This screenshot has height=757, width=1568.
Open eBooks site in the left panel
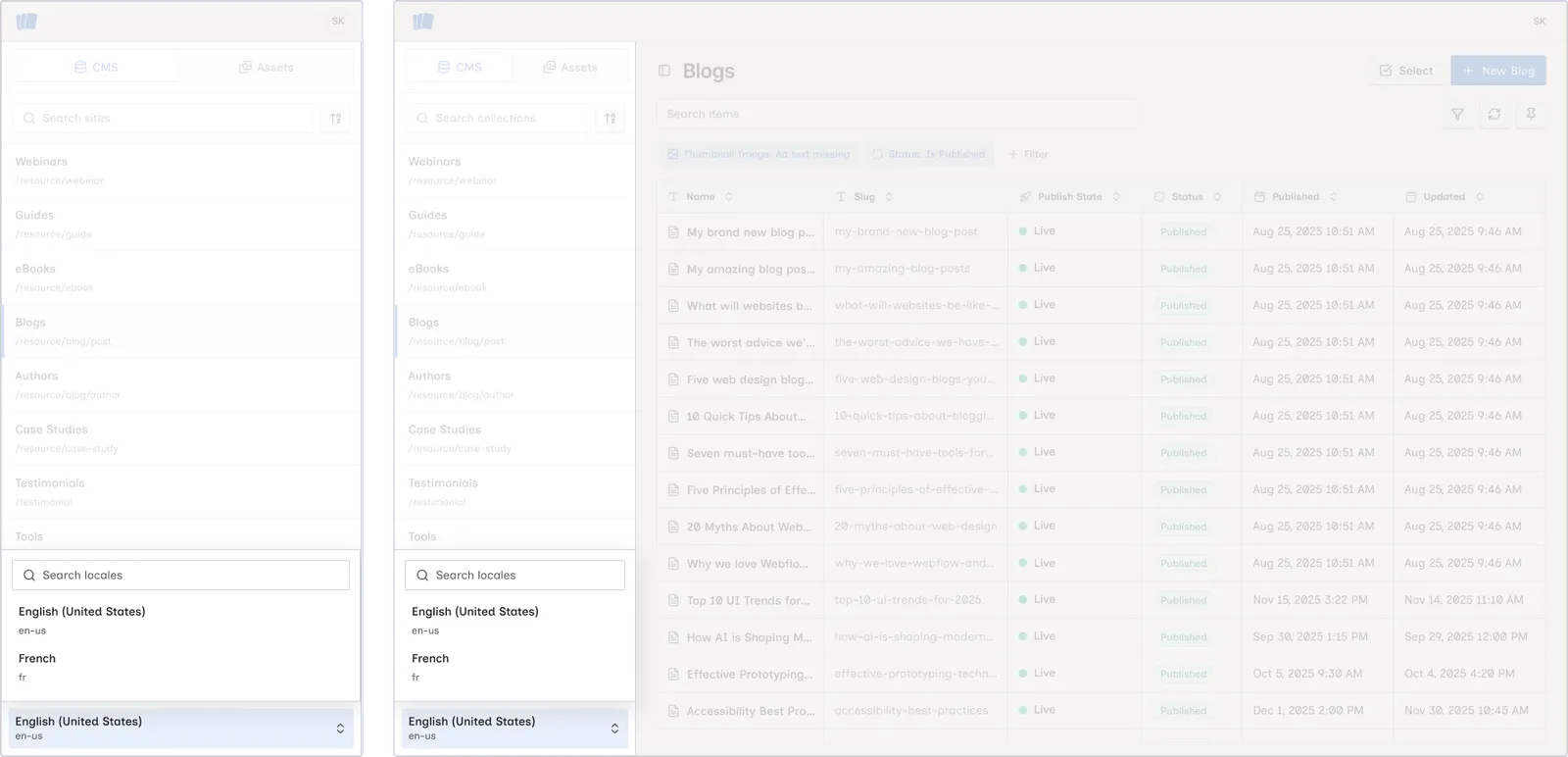pos(181,278)
